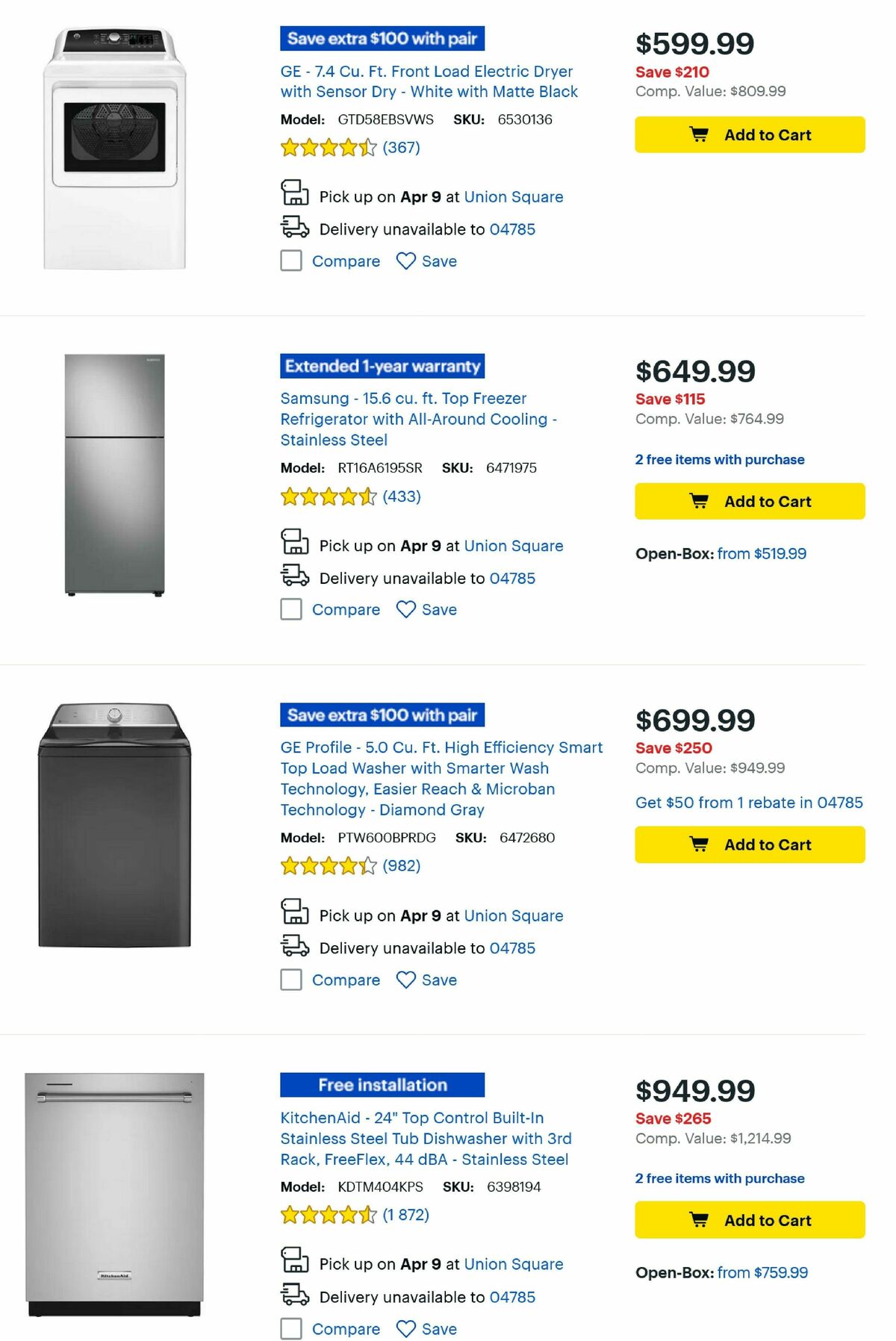Screen dimensions: 896x1341
Task: Click the delivery truck icon for the GE Profile washer
Action: coord(294,946)
